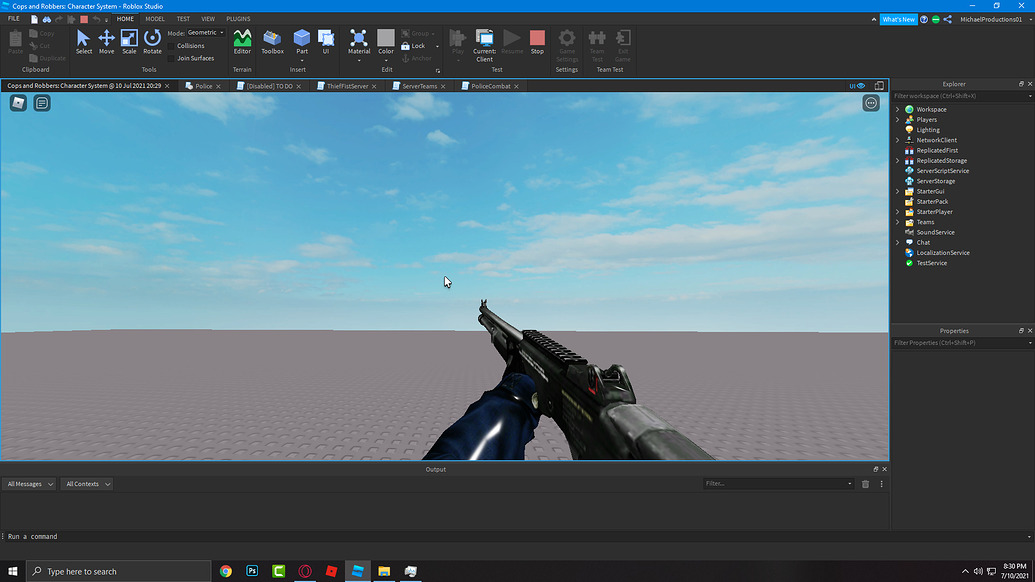The width and height of the screenshot is (1035, 582).
Task: Activate the Rotate tool
Action: (152, 42)
